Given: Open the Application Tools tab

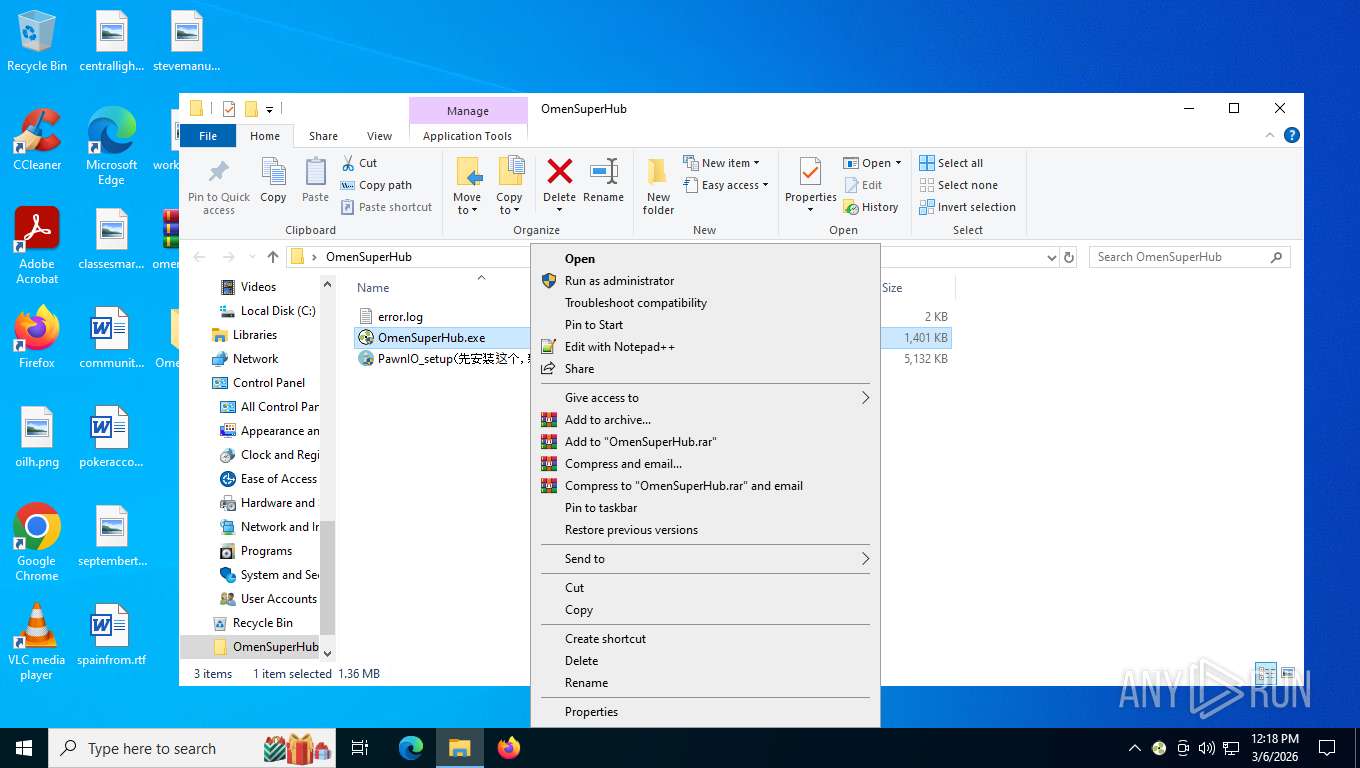Looking at the screenshot, I should 467,136.
